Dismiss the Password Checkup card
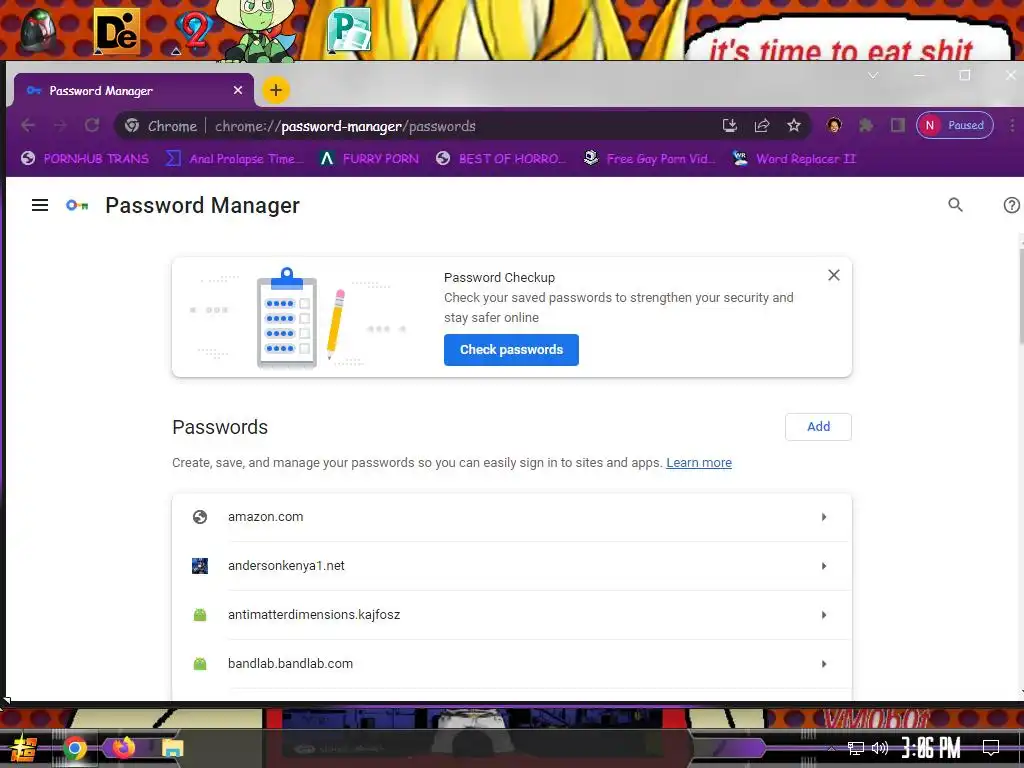The image size is (1024, 768). (833, 275)
